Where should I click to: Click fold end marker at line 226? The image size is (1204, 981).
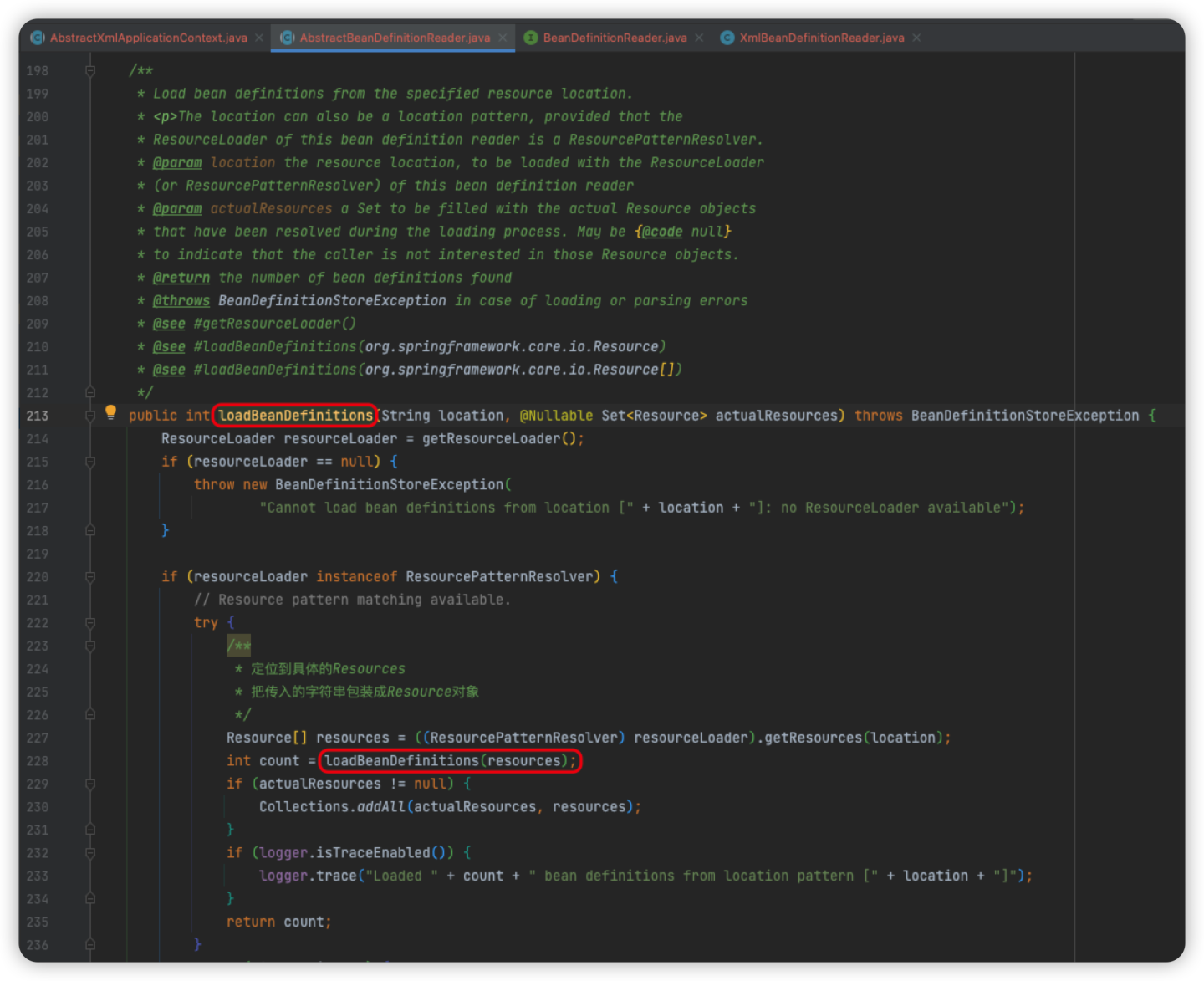[x=90, y=714]
